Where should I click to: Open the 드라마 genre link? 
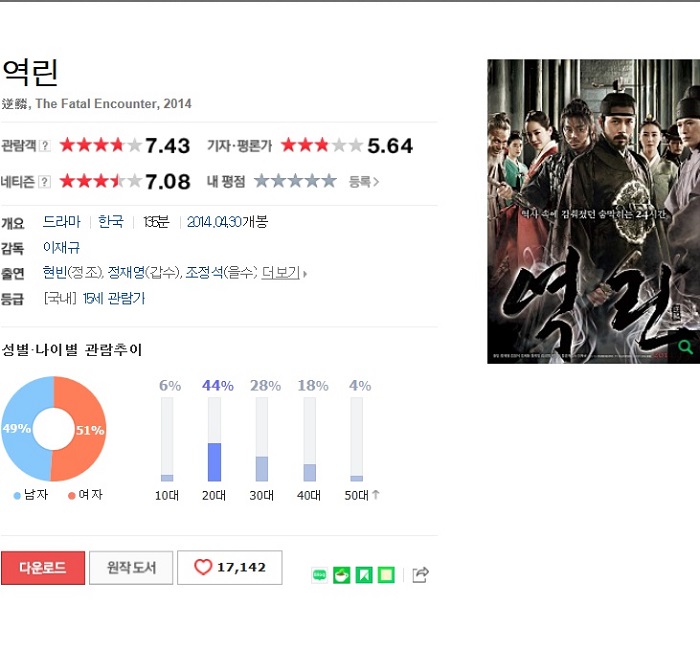click(x=62, y=222)
